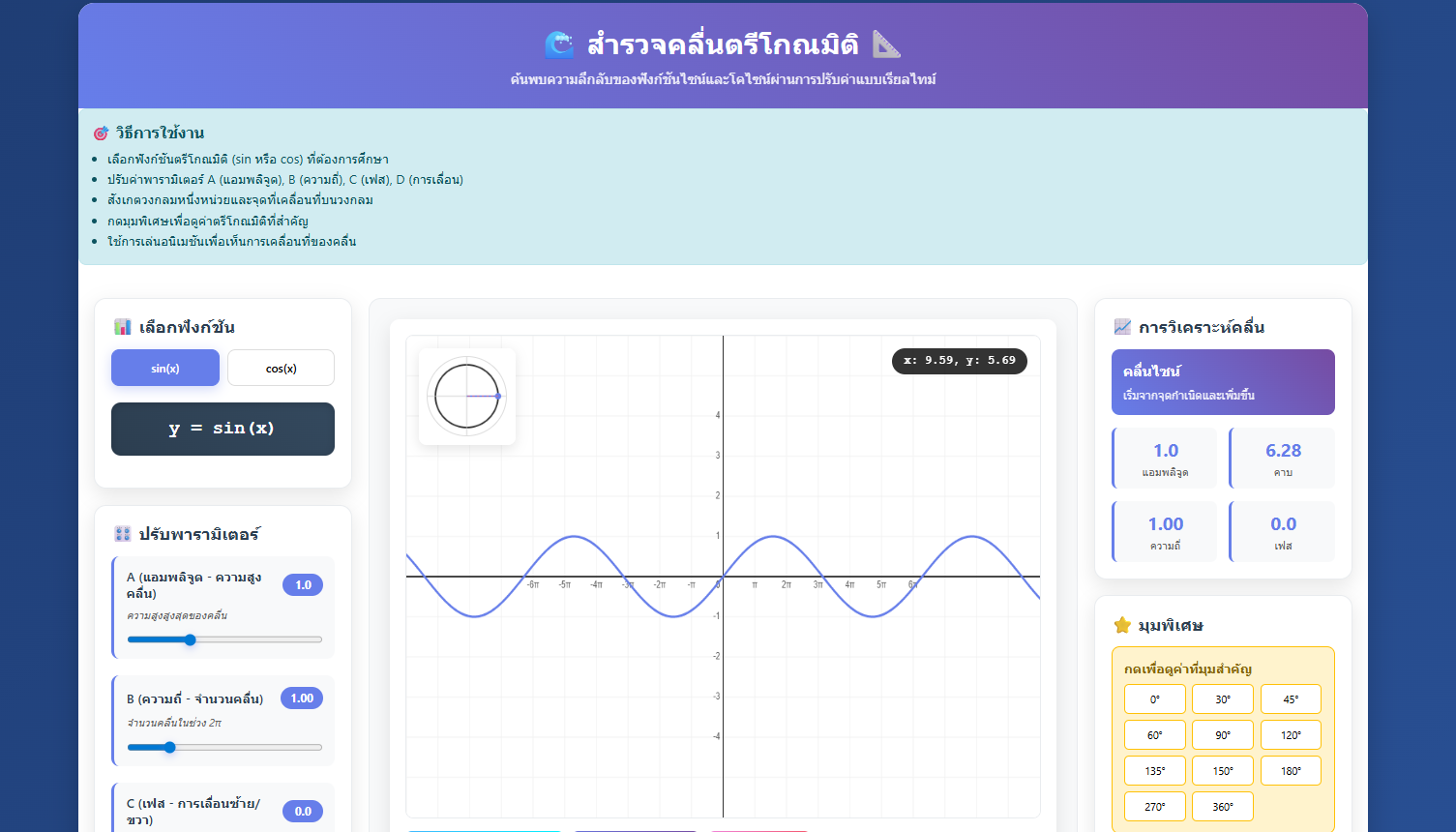Select the sin(x) function toggle
This screenshot has height=832, width=1456.
[x=165, y=368]
